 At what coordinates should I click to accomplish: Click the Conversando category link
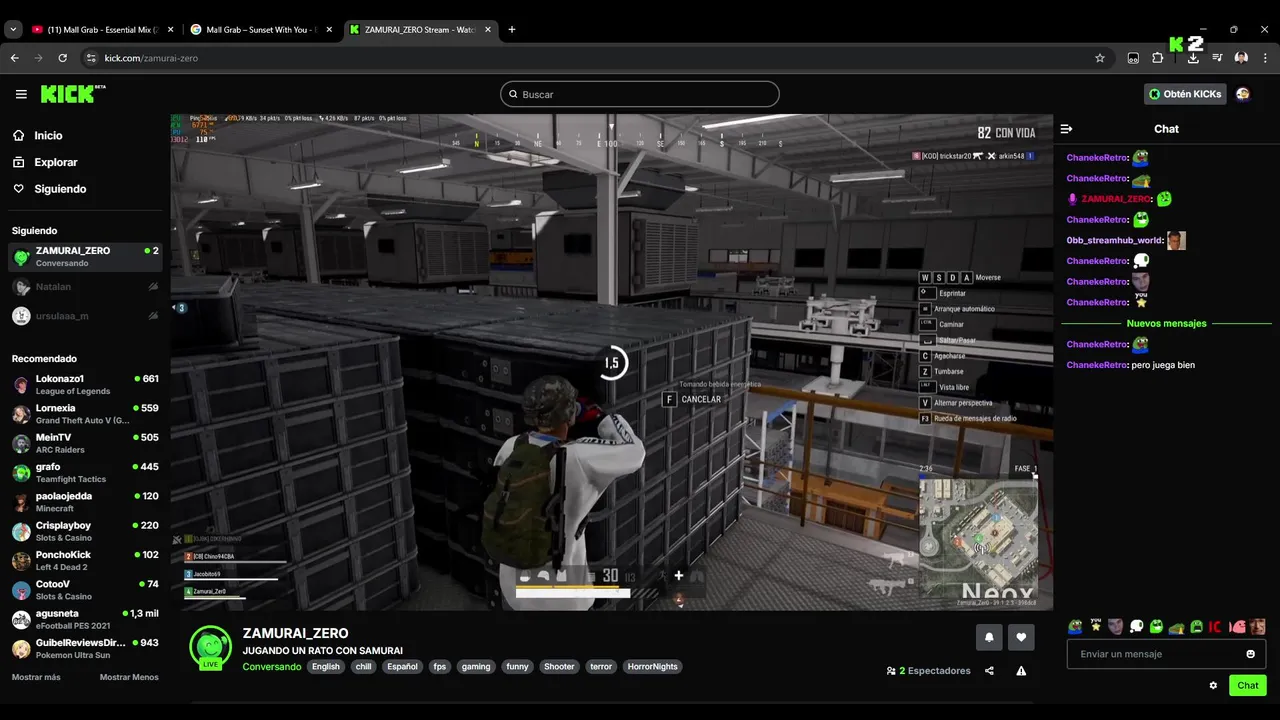coord(271,667)
